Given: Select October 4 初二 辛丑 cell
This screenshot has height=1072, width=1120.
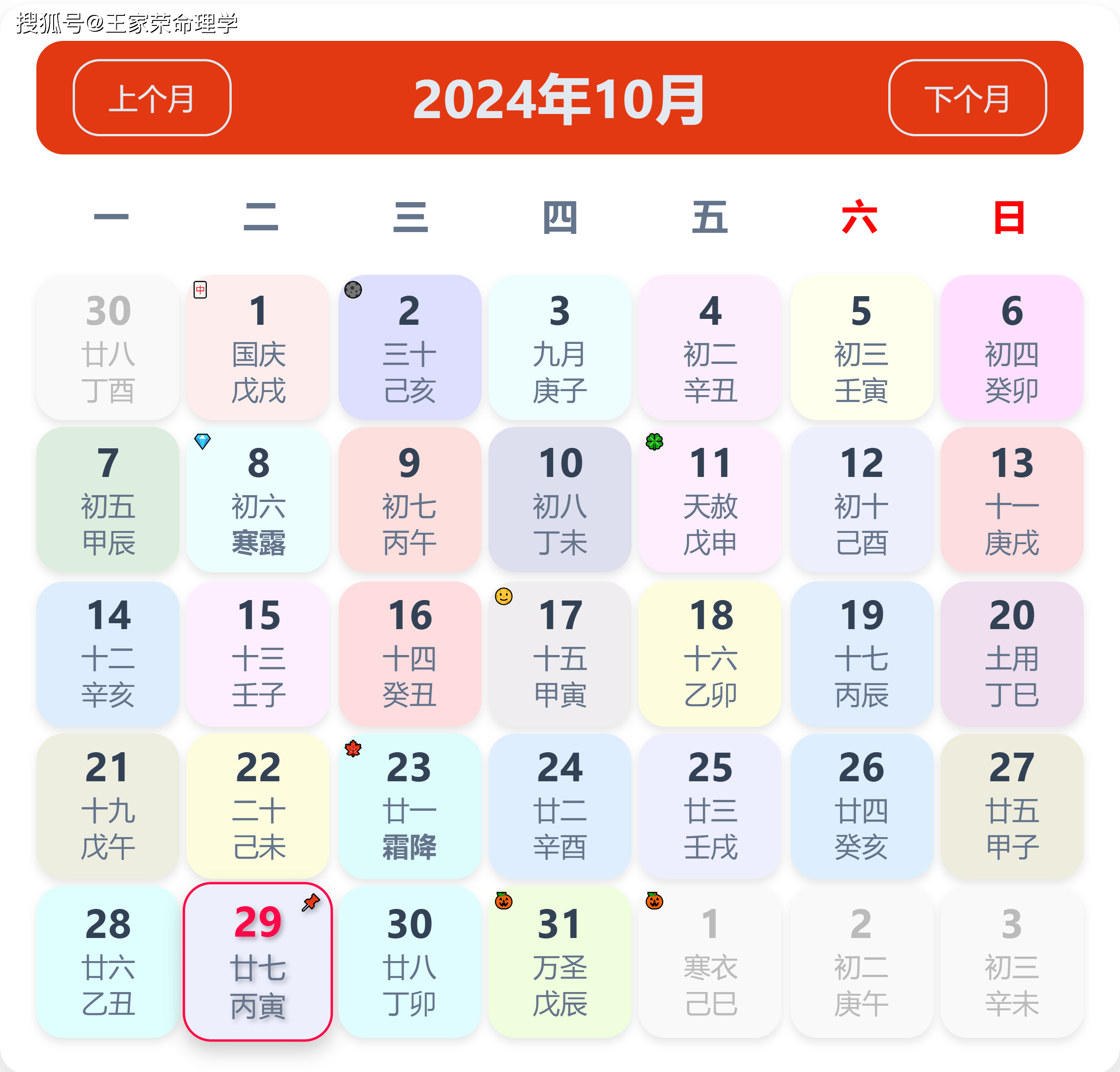Looking at the screenshot, I should click(710, 348).
